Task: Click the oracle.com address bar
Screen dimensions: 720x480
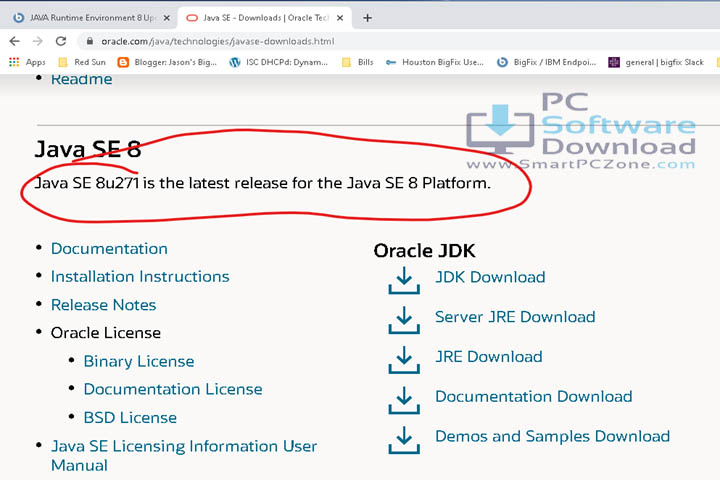Action: click(218, 41)
